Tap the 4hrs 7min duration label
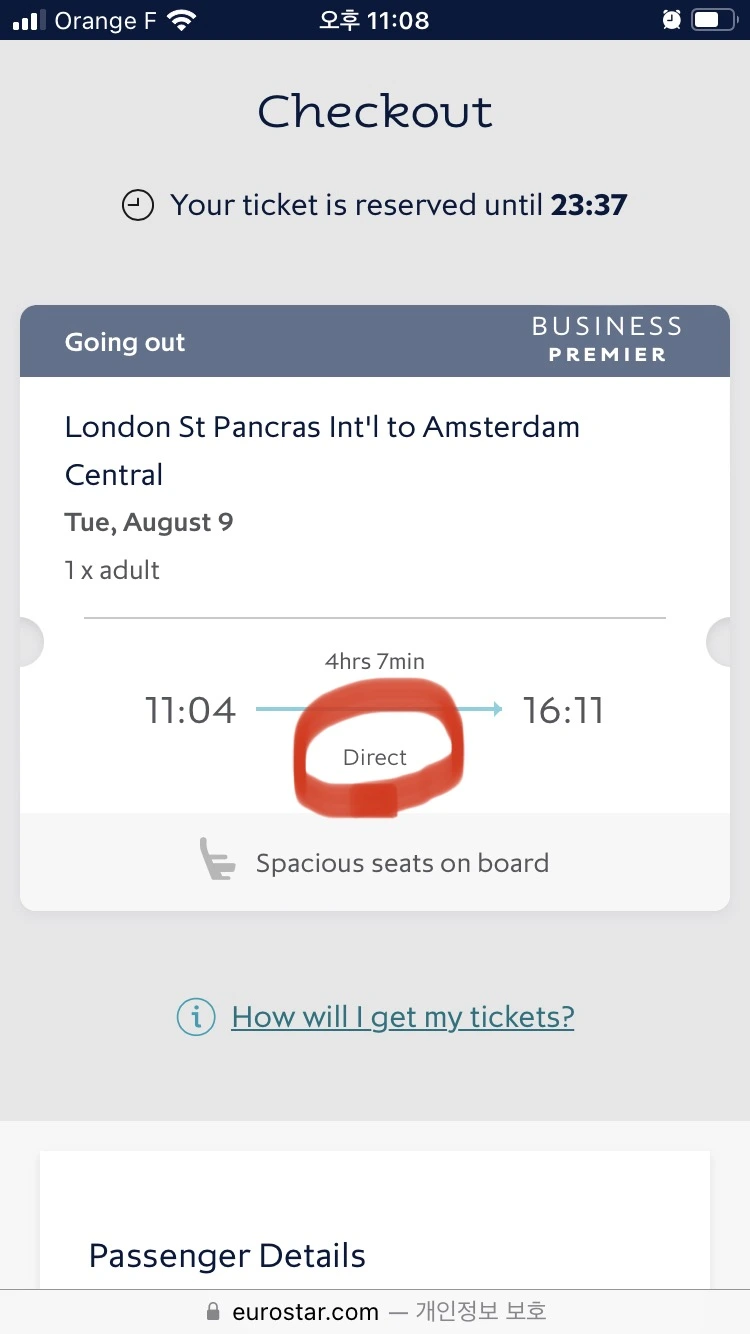The width and height of the screenshot is (750, 1334). tap(375, 661)
